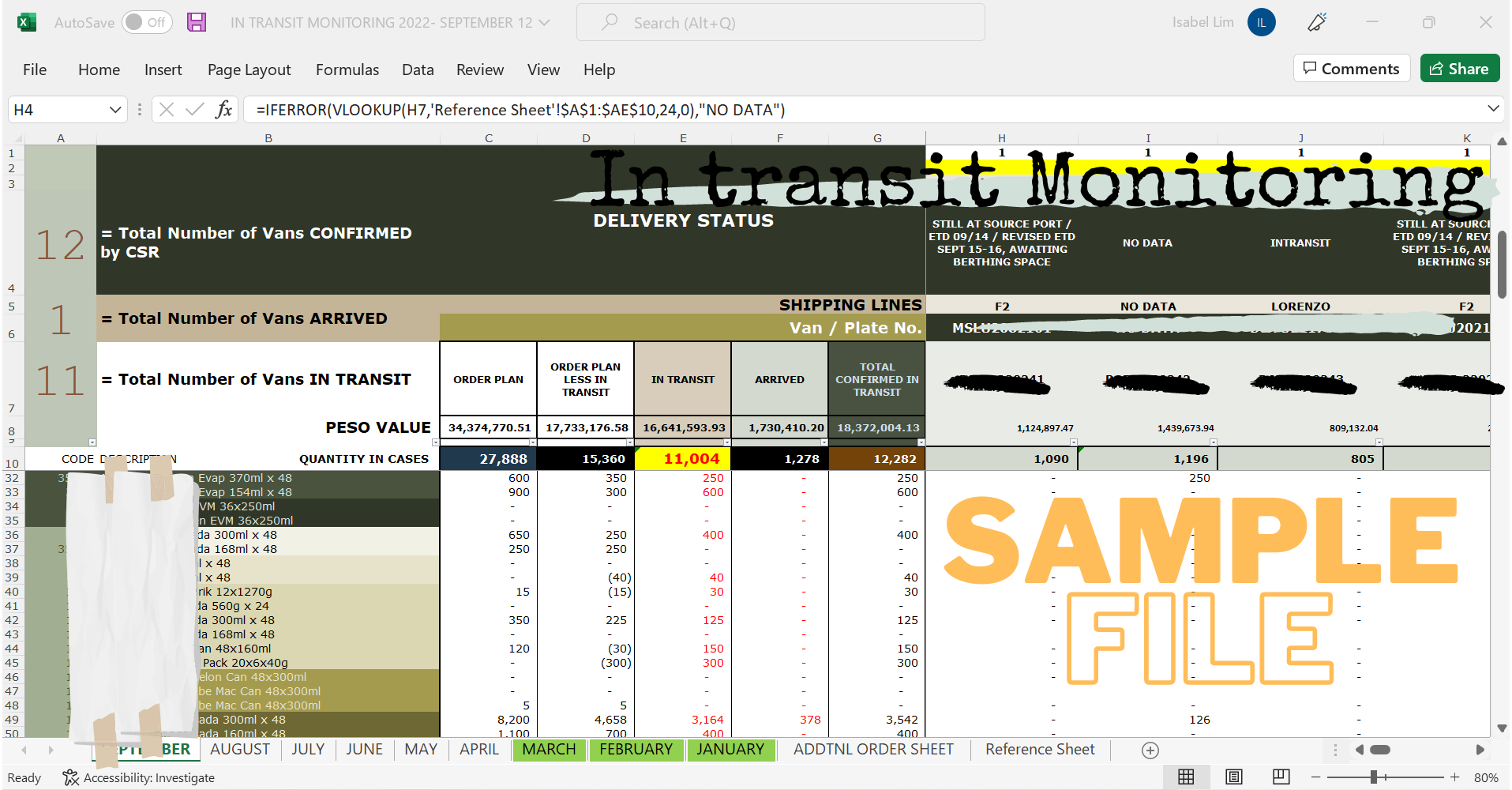Click the vertical scrollbar thumb
This screenshot has width=1512, height=790.
(1502, 265)
